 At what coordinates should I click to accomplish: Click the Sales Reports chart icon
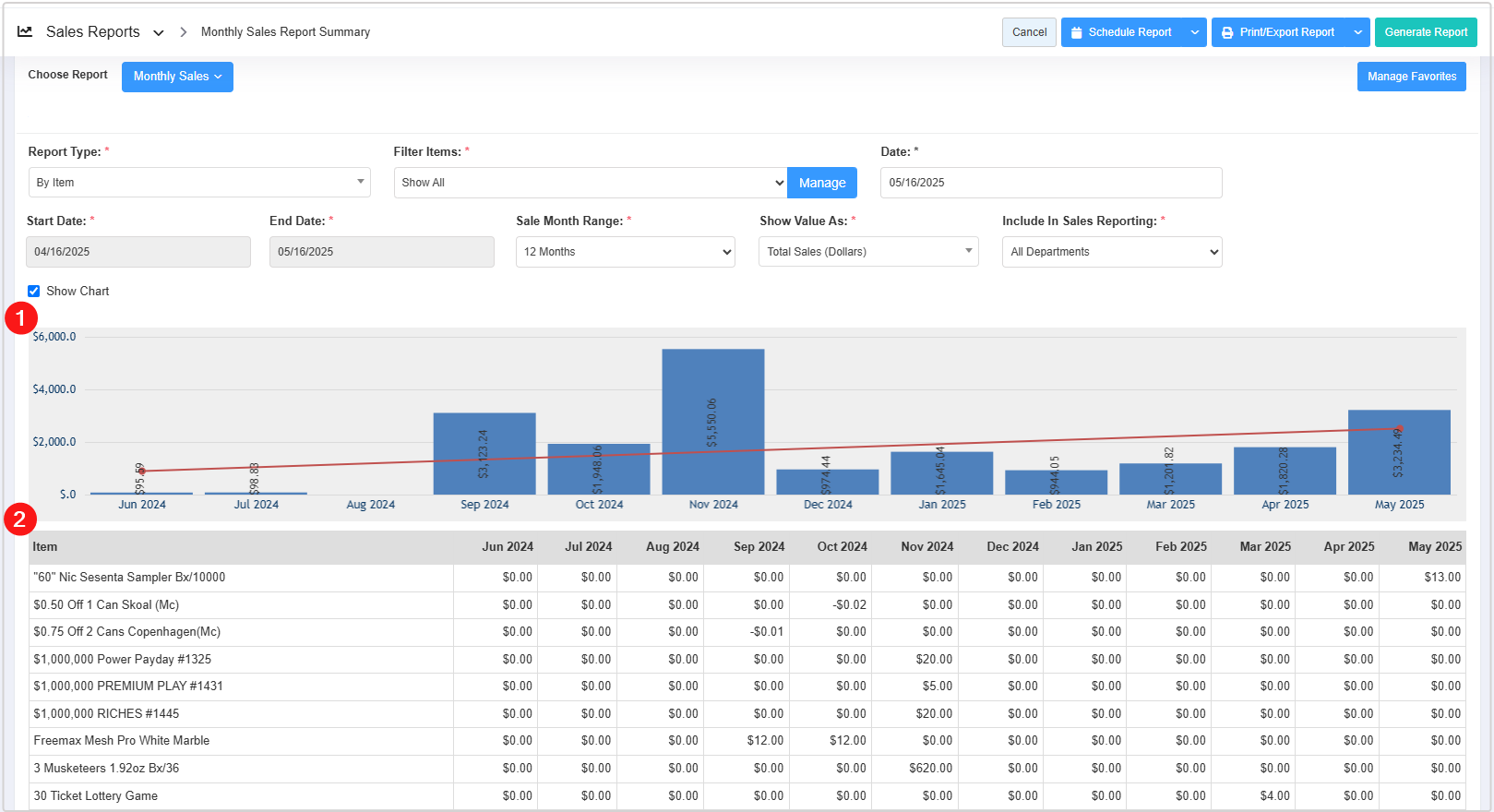pos(25,31)
